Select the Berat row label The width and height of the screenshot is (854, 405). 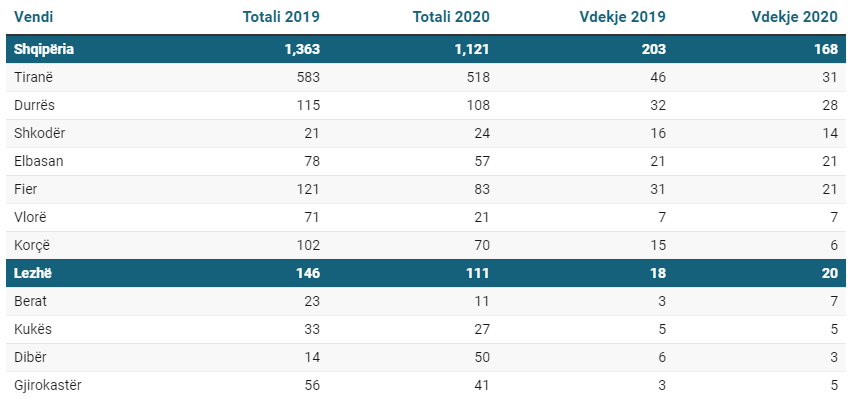coord(31,301)
